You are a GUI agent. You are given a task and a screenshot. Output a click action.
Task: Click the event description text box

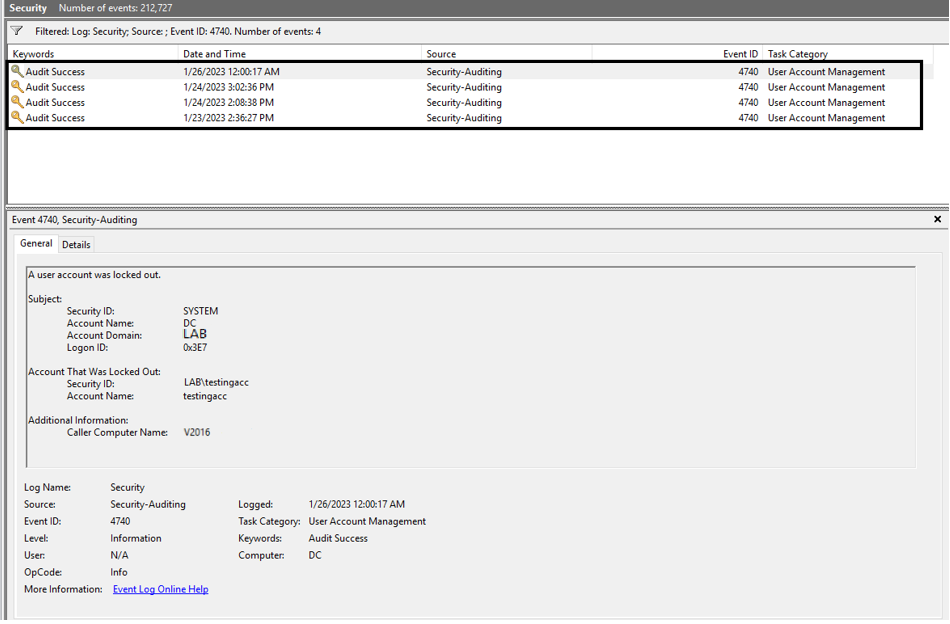pos(471,367)
